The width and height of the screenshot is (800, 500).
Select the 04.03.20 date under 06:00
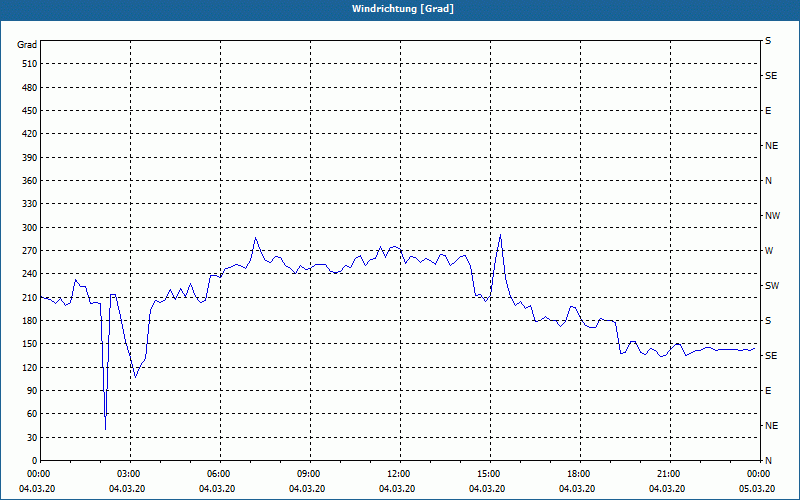[216, 489]
